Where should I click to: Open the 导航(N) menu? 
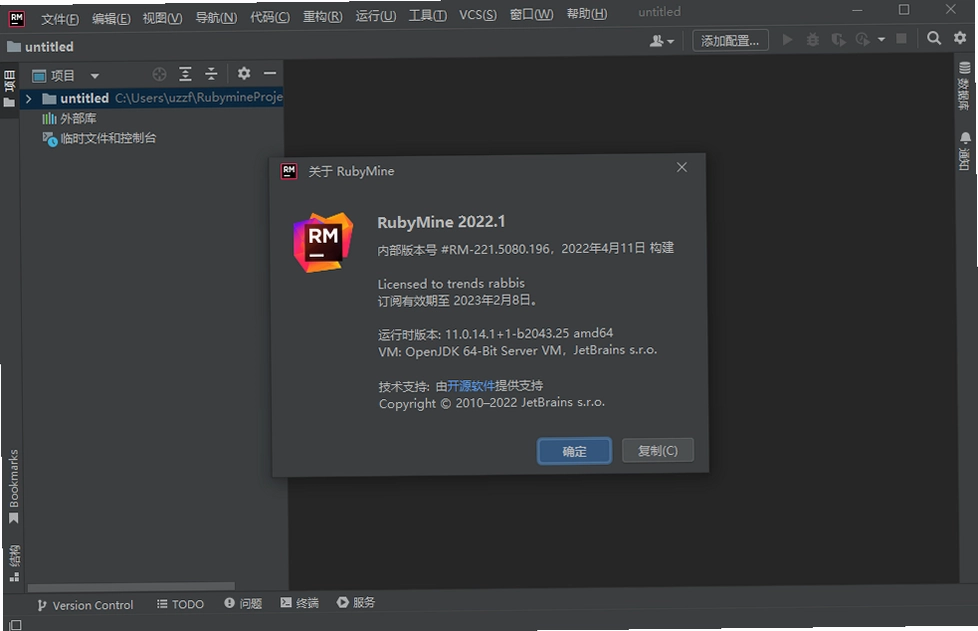(216, 17)
